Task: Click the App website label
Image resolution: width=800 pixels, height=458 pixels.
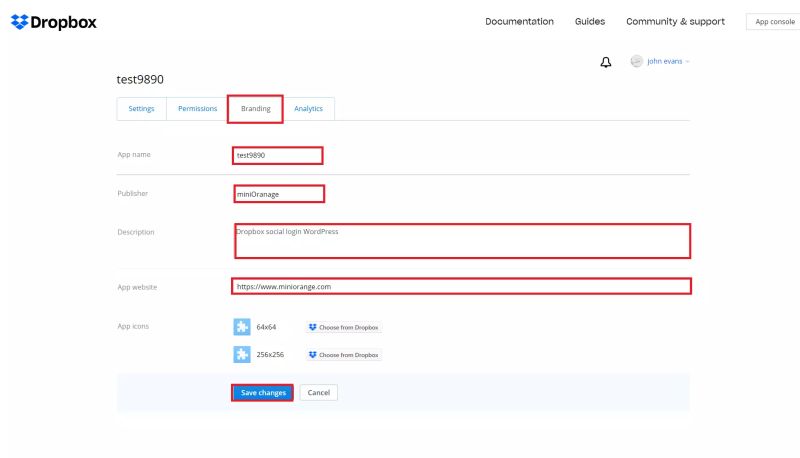Action: click(x=137, y=287)
